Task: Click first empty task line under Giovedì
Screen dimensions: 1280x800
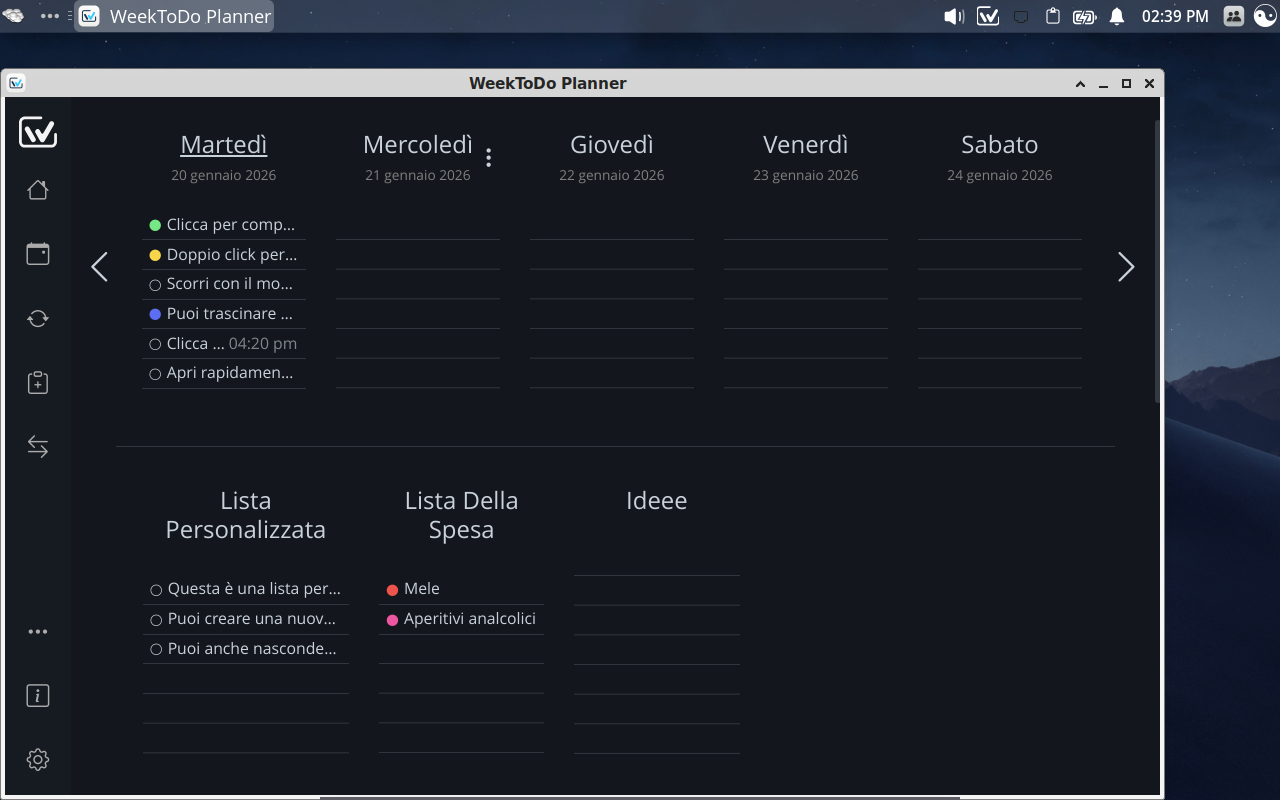Action: pos(612,226)
